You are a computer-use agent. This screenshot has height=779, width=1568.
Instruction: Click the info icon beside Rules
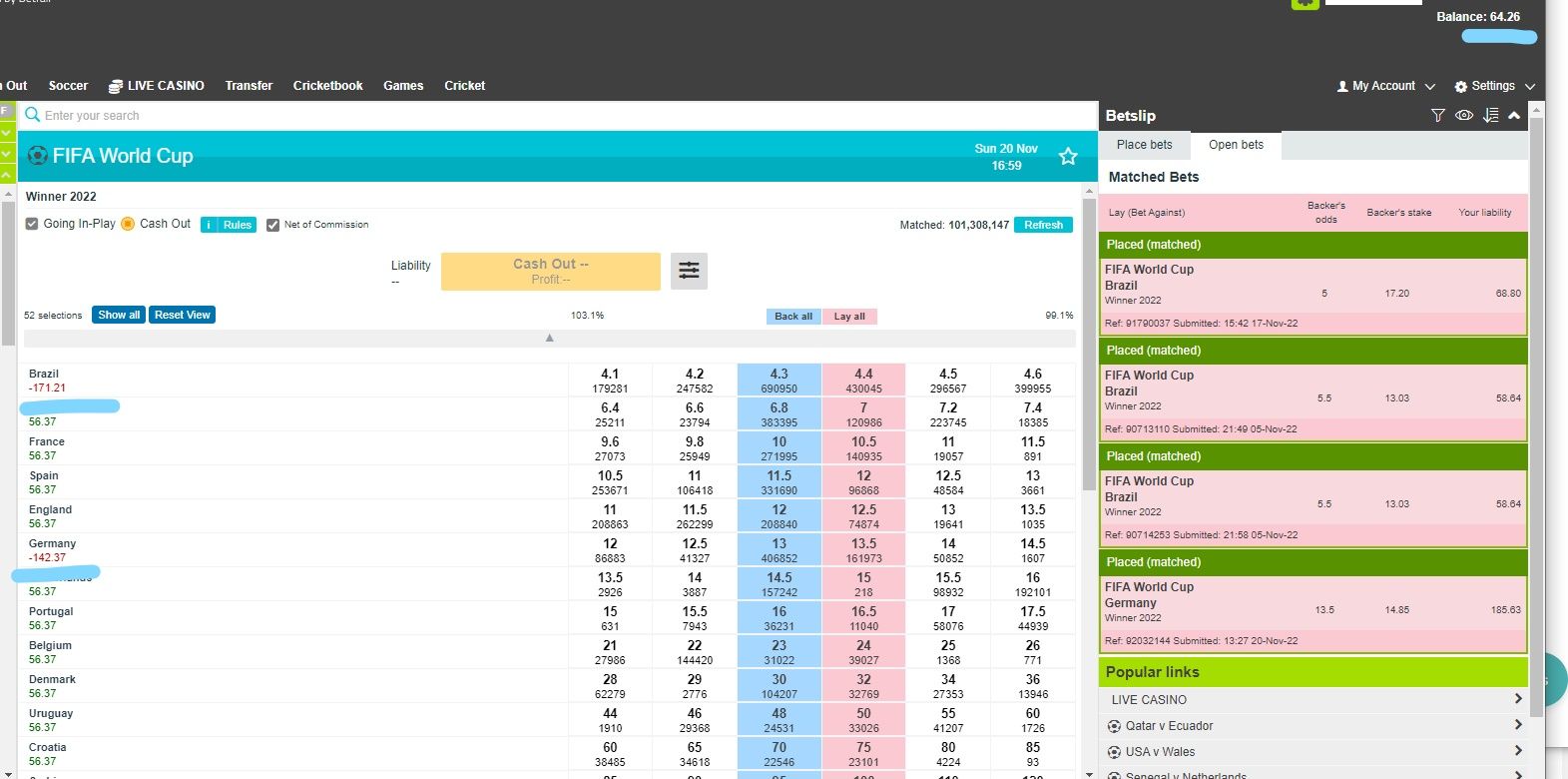coord(209,225)
